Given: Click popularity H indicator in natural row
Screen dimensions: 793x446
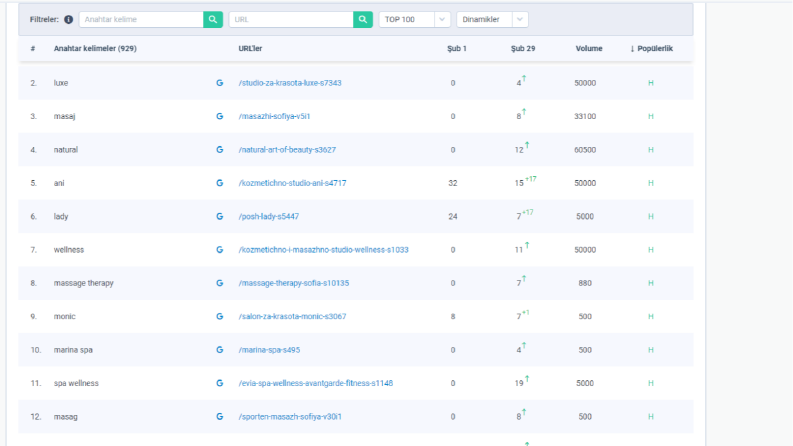Looking at the screenshot, I should point(651,150).
